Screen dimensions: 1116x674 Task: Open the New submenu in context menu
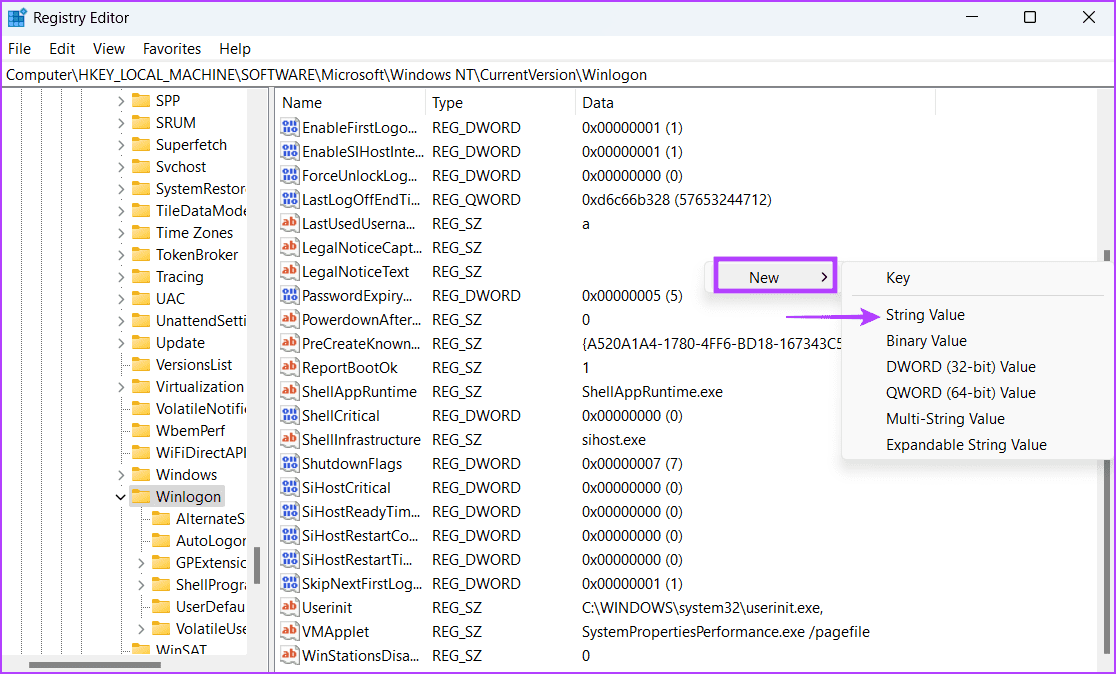tap(775, 278)
